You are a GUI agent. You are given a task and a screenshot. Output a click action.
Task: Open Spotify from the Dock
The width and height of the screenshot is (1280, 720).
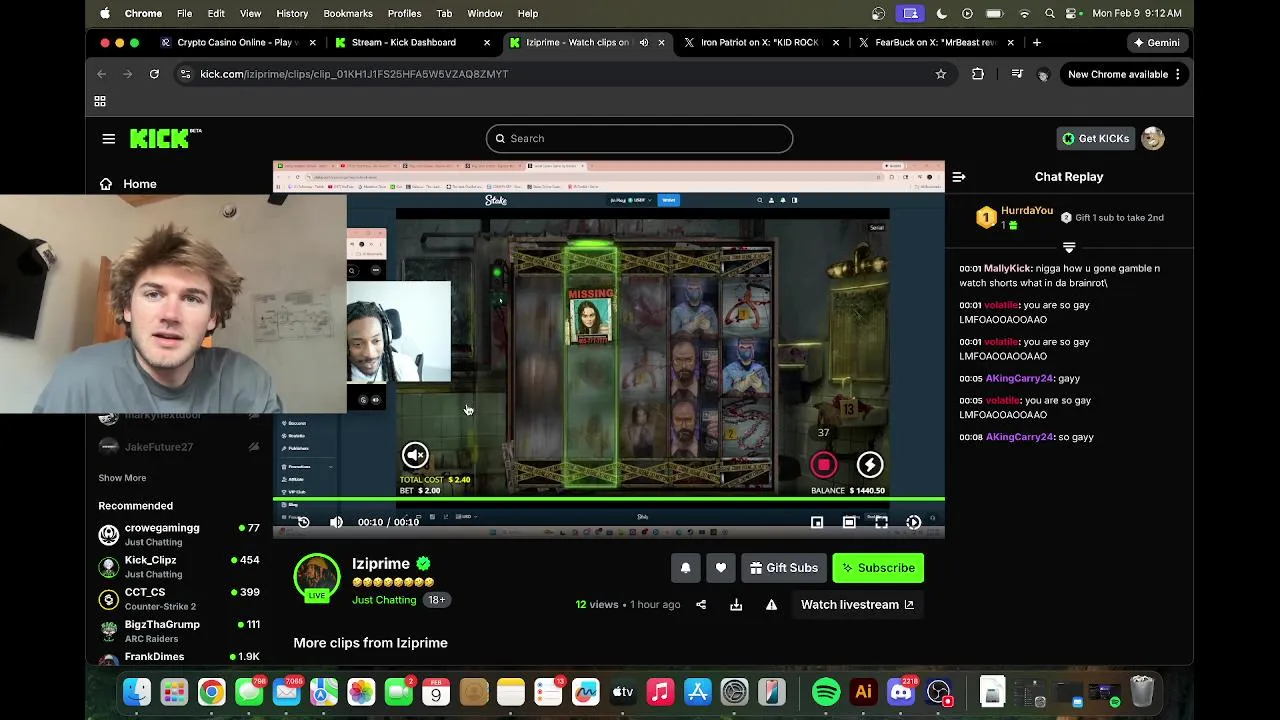(826, 692)
